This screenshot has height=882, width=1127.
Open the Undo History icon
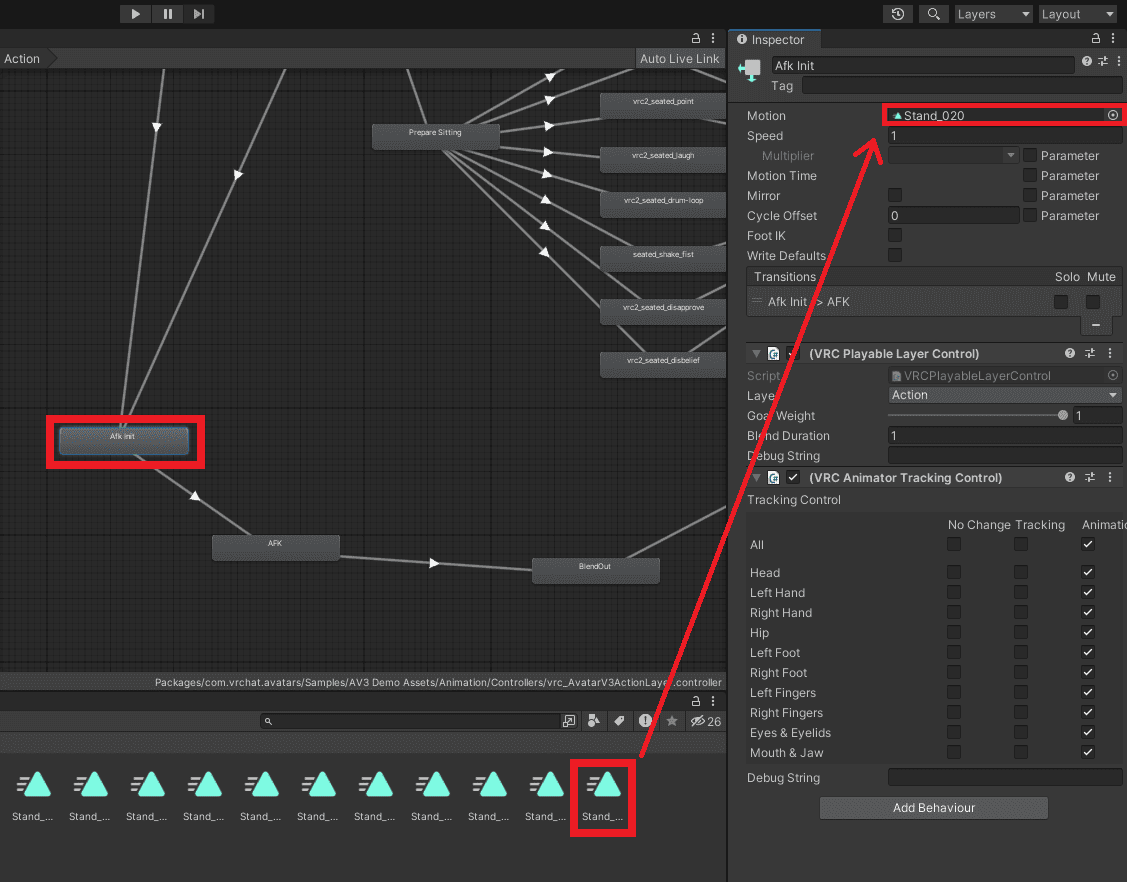(x=898, y=14)
